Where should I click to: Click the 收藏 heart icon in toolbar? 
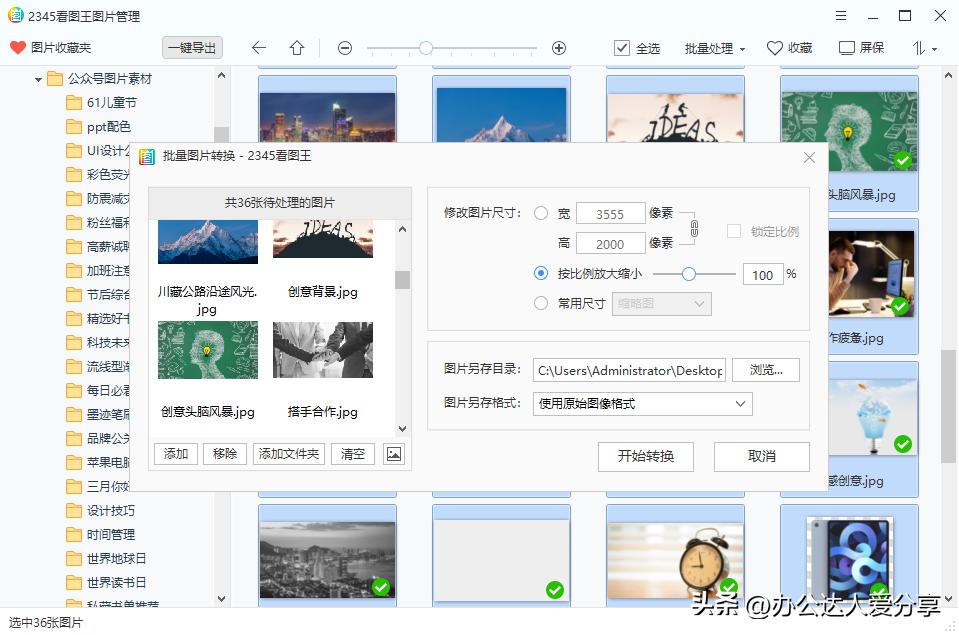pyautogui.click(x=775, y=47)
